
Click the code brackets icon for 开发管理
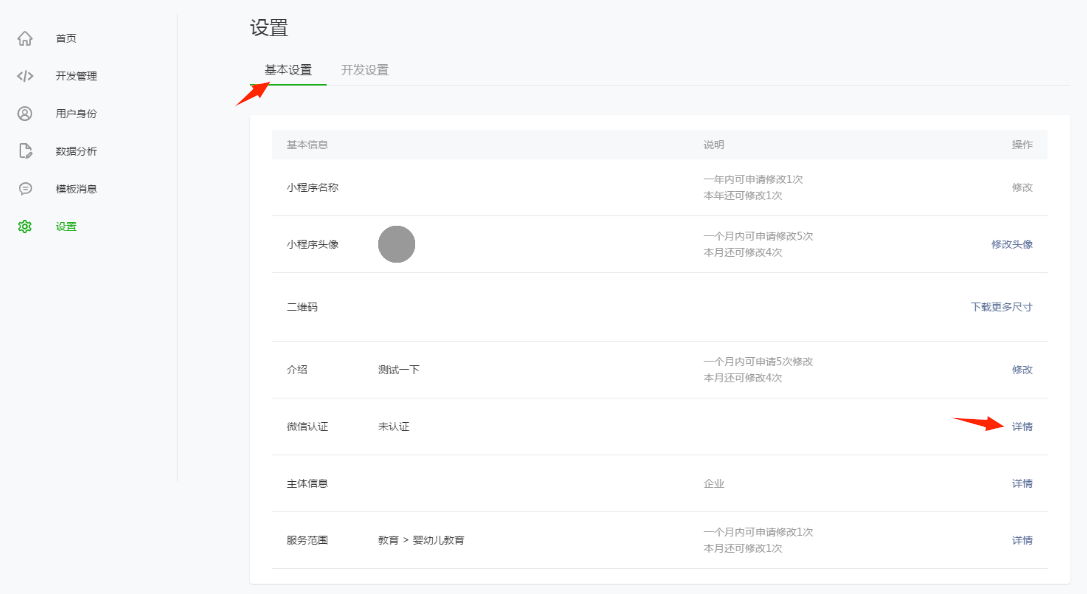click(x=25, y=76)
